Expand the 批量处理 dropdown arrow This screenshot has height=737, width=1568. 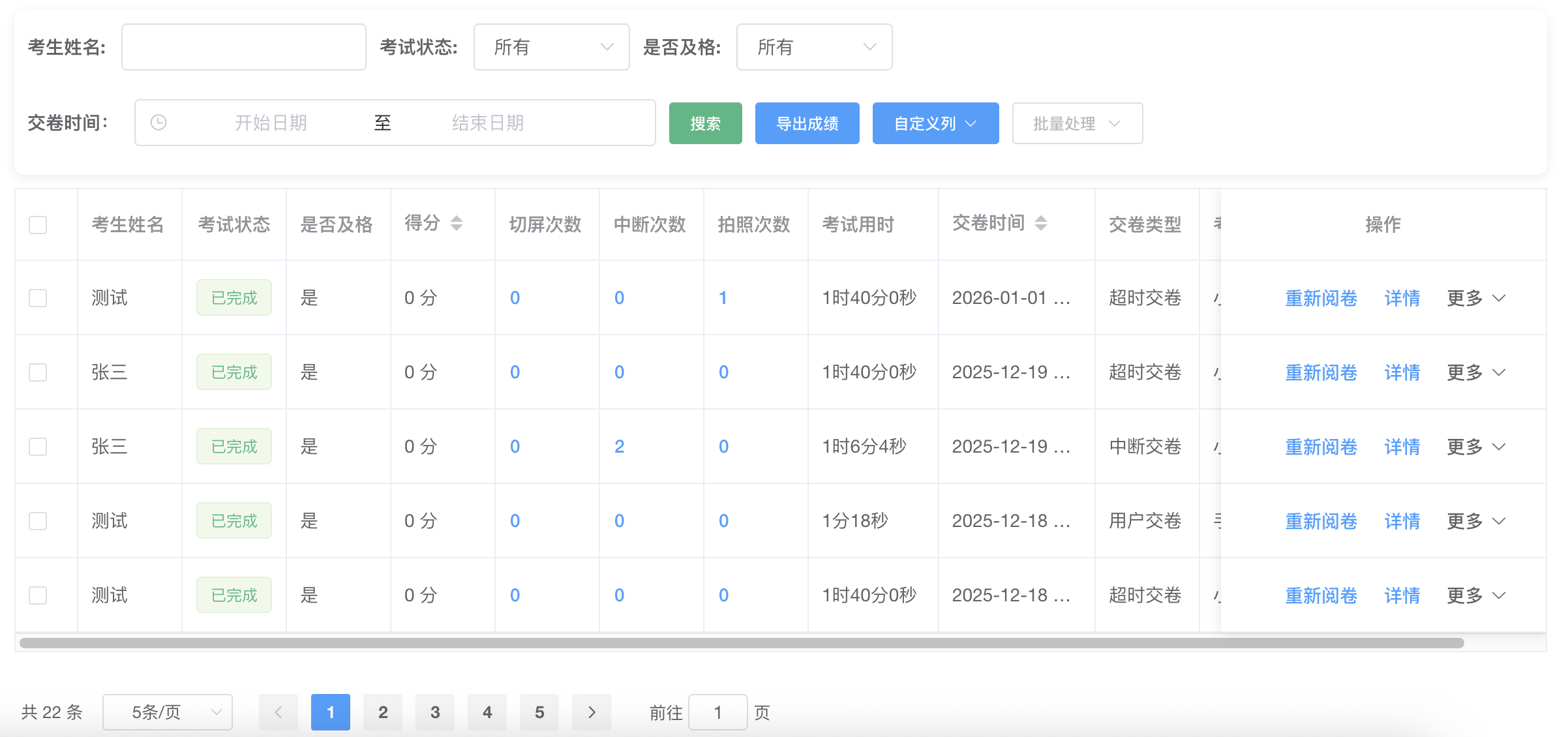(1117, 123)
